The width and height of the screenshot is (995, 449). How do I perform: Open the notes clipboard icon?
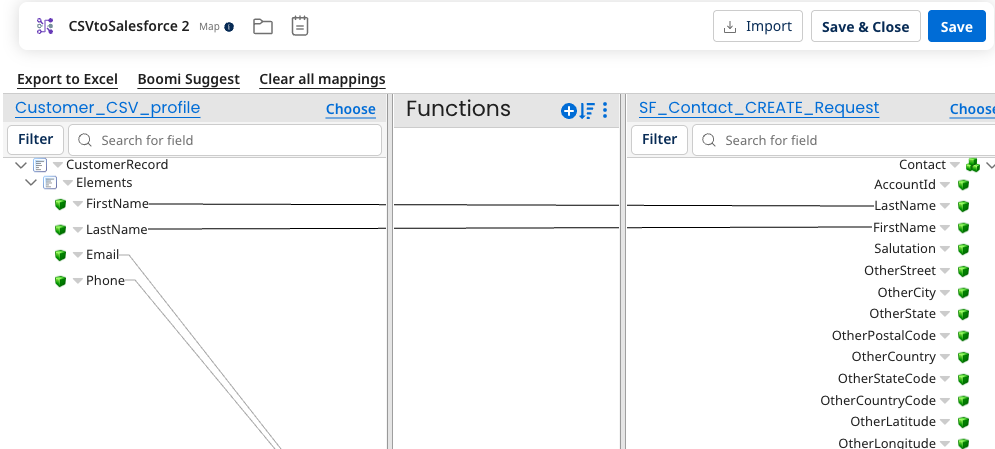[x=300, y=26]
